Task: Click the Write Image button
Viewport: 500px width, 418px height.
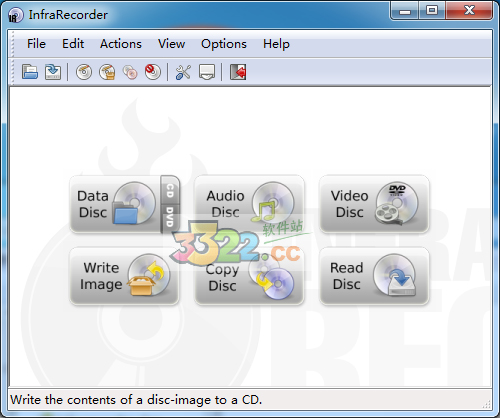Action: pyautogui.click(x=124, y=276)
